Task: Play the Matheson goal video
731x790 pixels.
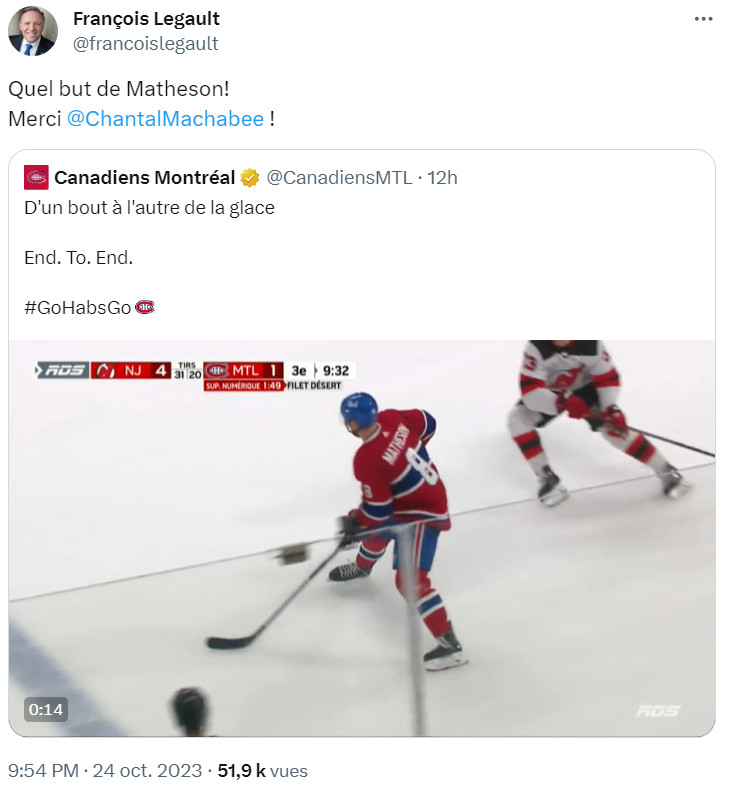Action: (362, 538)
